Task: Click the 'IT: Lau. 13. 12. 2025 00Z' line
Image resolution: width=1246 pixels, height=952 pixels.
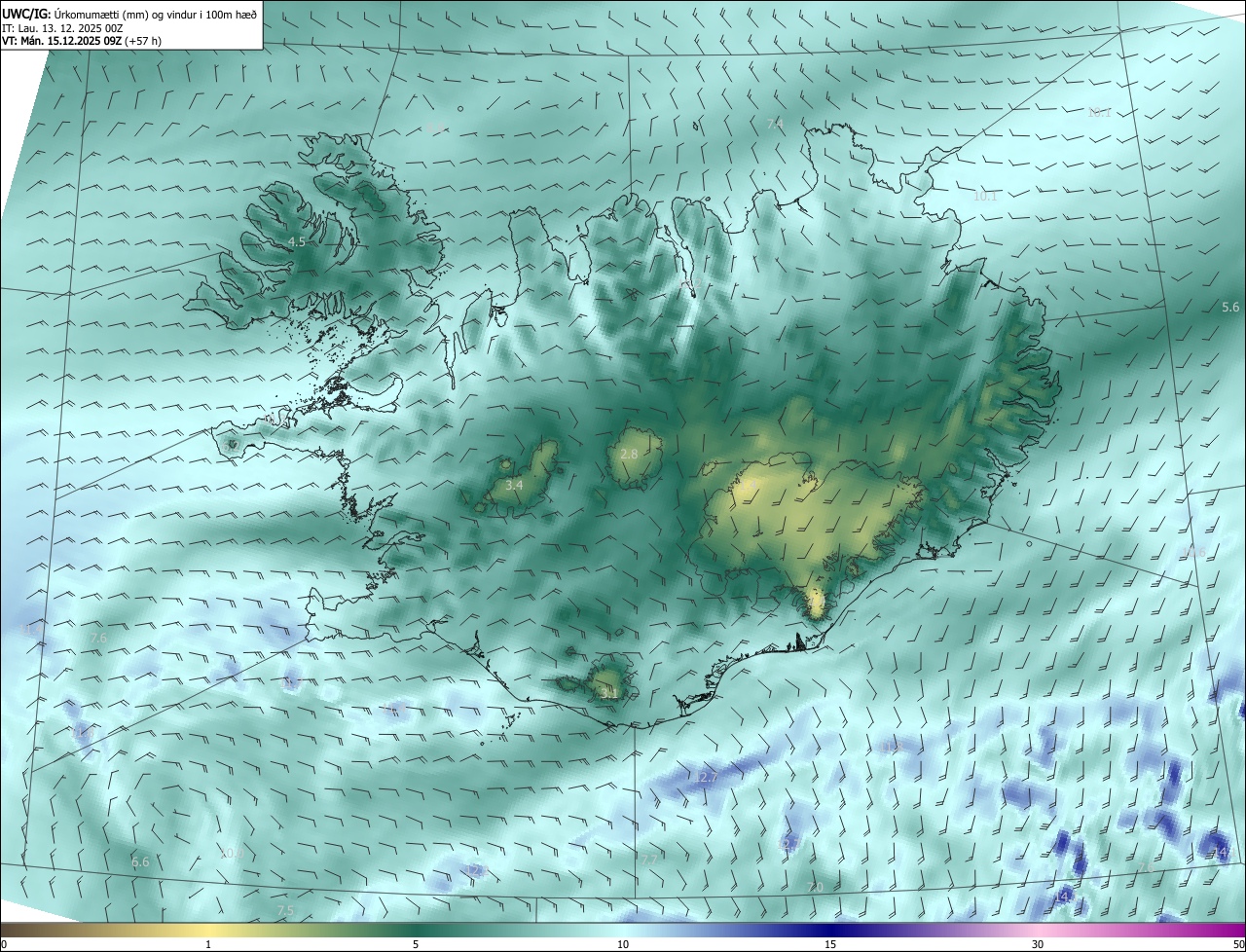Action: (x=62, y=27)
